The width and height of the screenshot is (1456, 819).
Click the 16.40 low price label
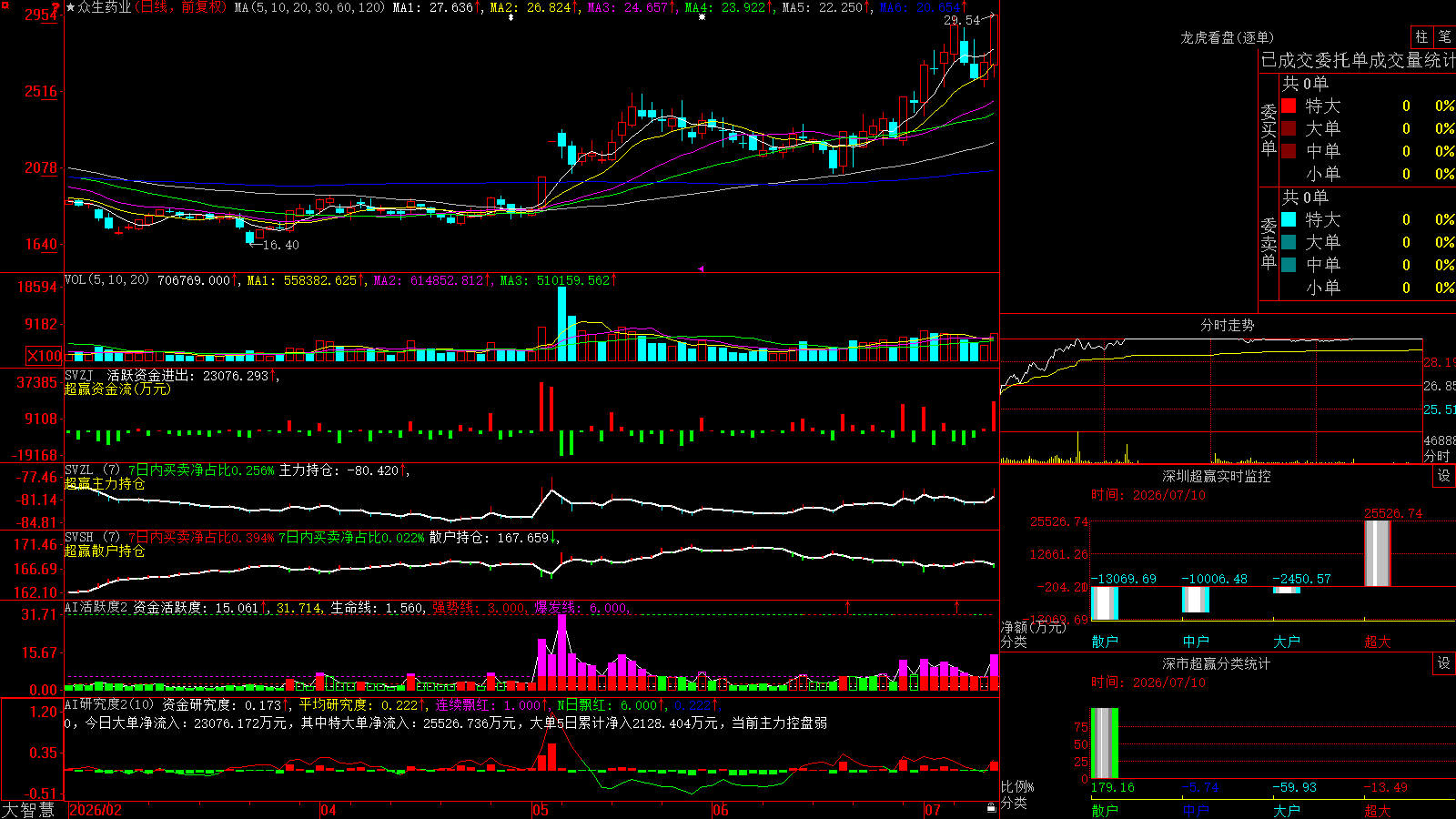[x=280, y=245]
